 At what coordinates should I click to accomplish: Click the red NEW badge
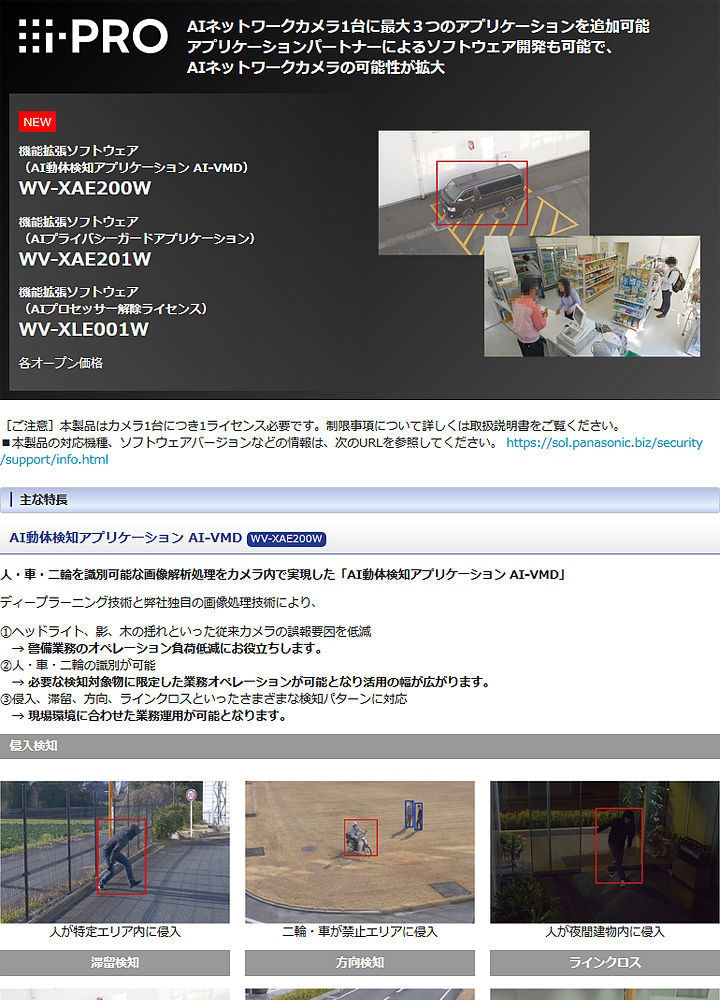[x=37, y=122]
